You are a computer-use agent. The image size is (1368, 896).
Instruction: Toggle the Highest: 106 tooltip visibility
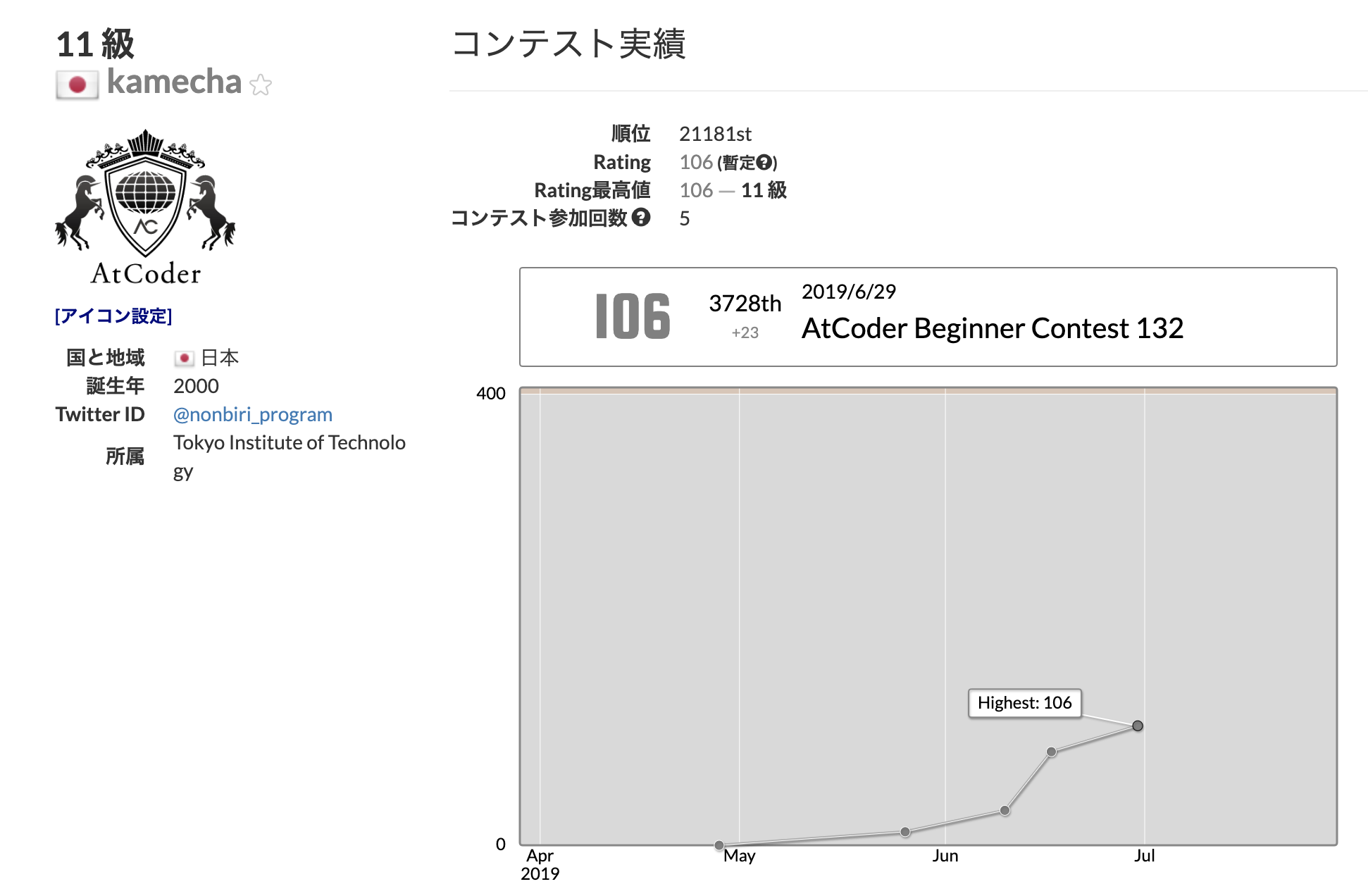point(1025,702)
